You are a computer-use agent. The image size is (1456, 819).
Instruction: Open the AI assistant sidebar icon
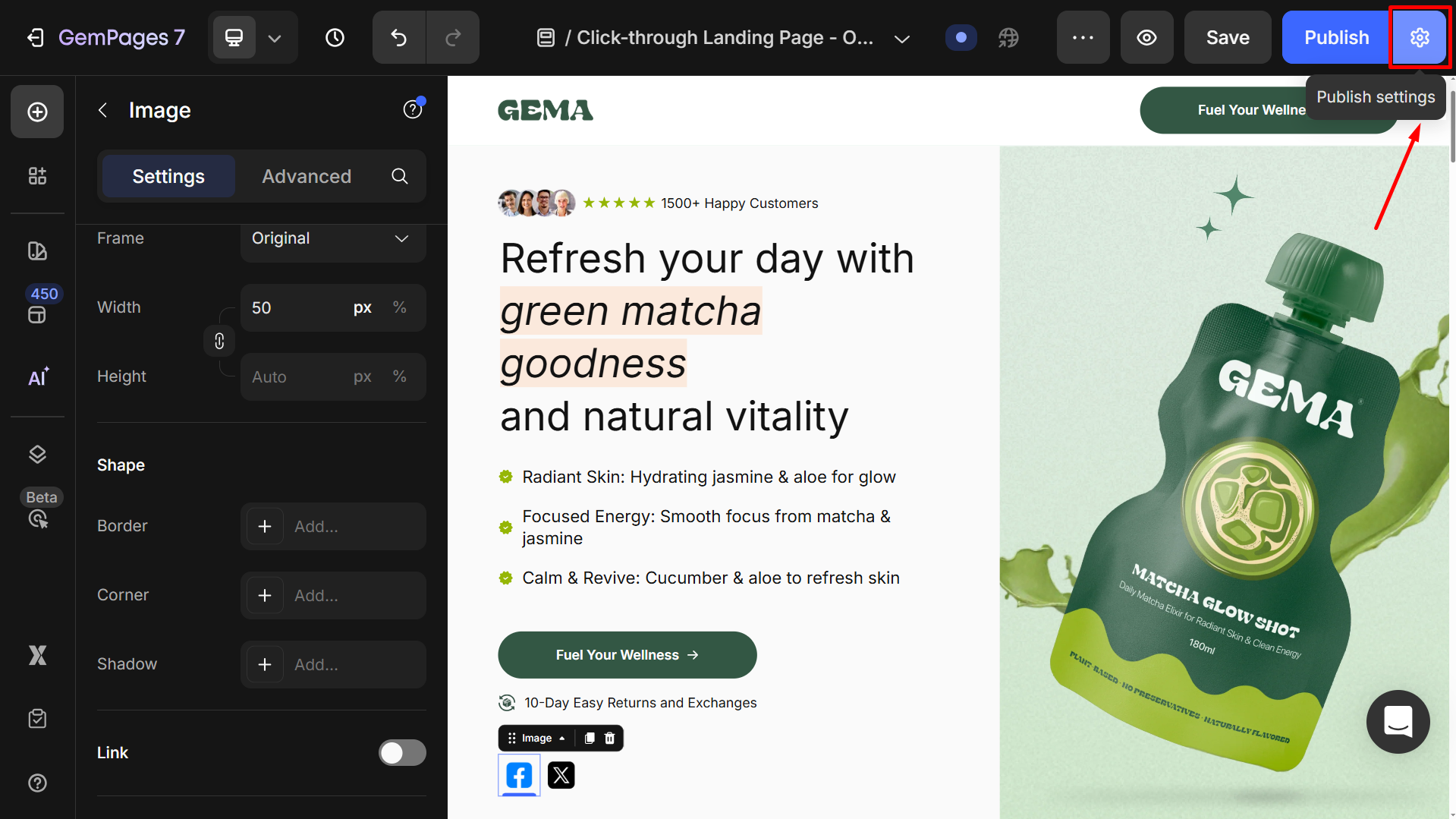[x=37, y=376]
